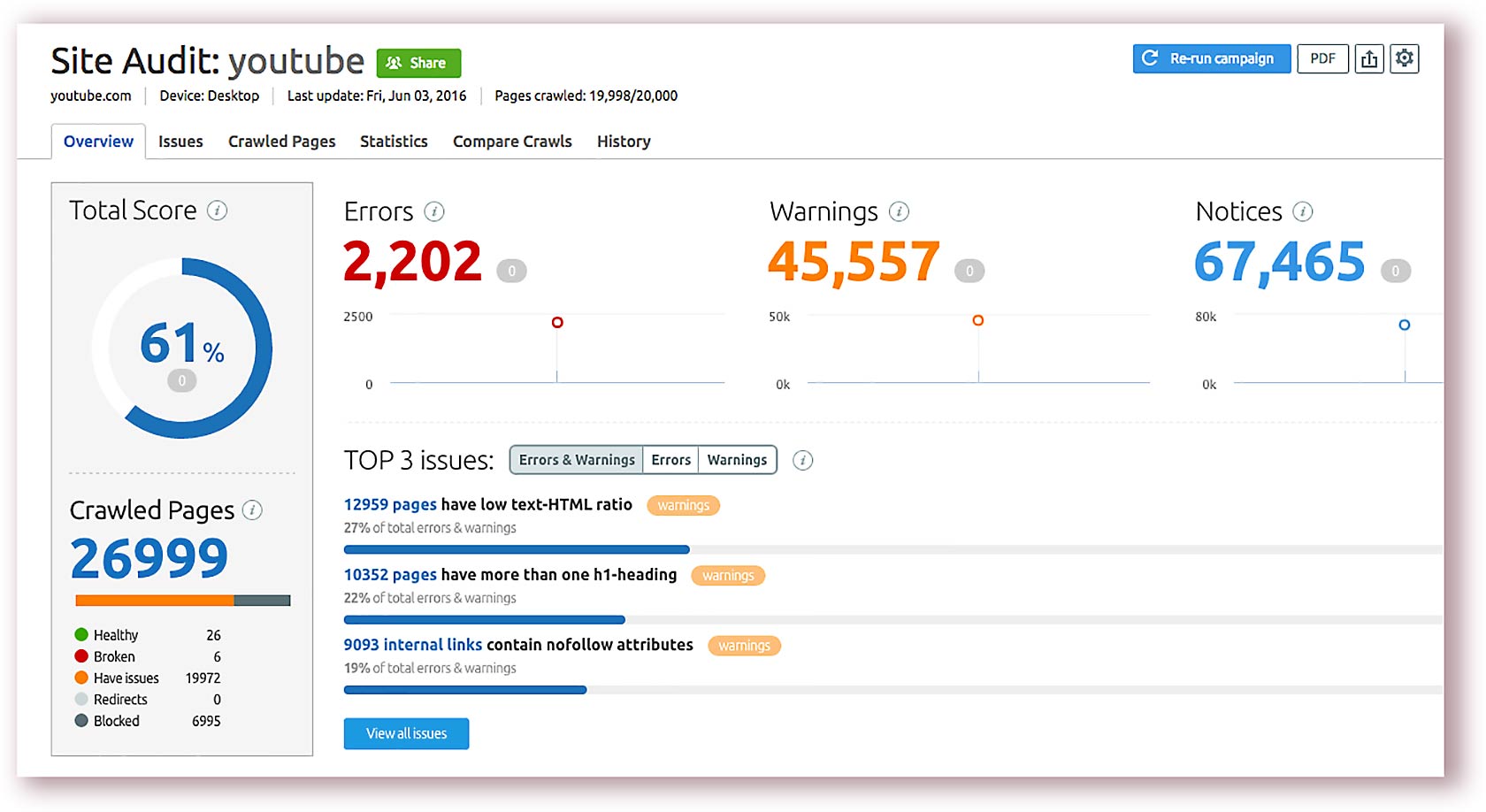Screen dimensions: 1486x812
Task: Open settings gear icon
Action: coord(1405,58)
